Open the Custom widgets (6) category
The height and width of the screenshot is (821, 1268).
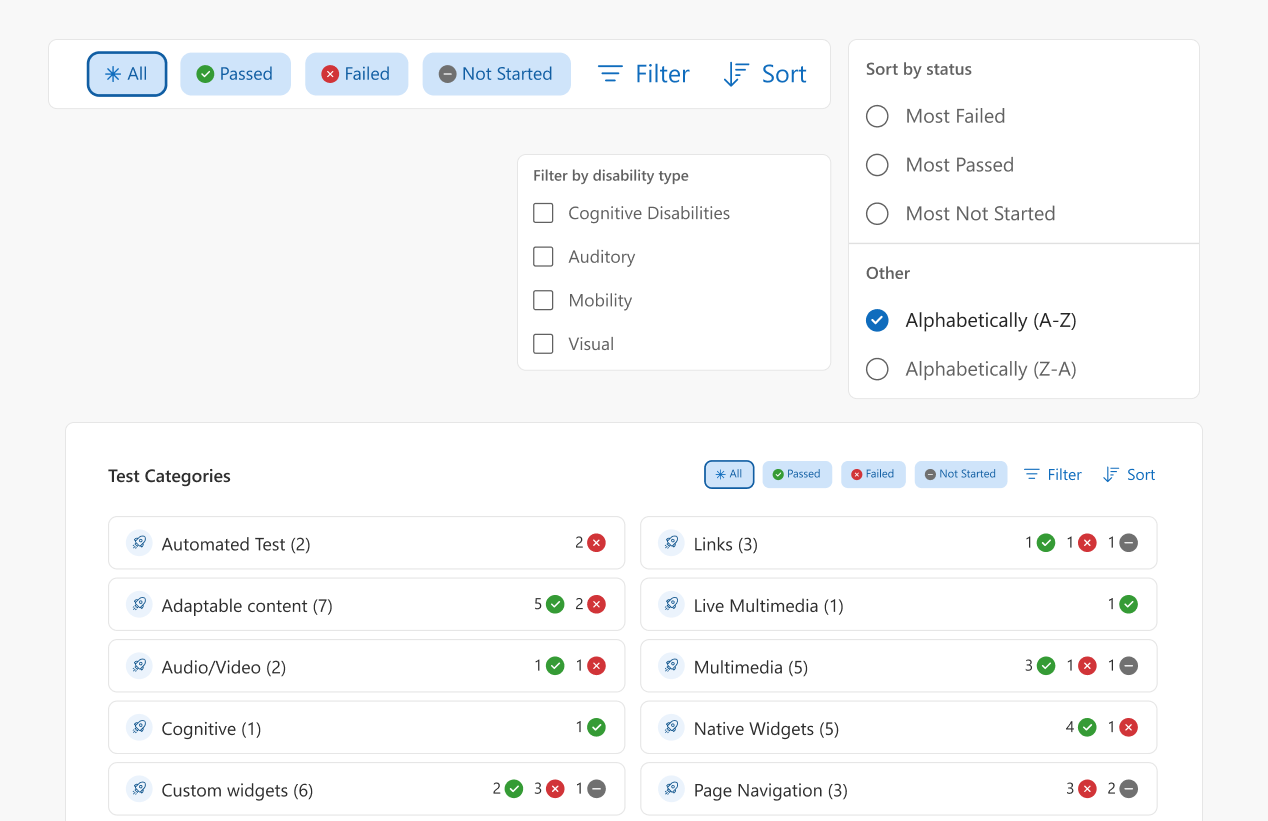366,789
